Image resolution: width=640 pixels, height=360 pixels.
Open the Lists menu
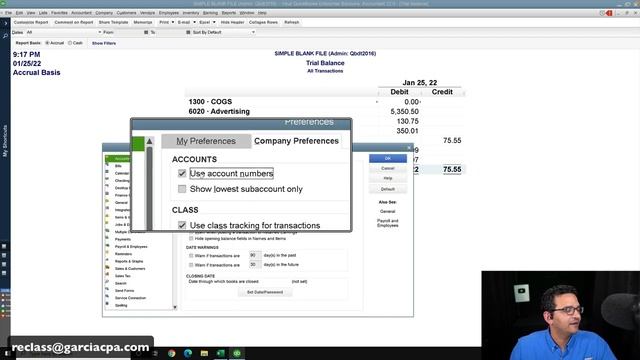pos(43,13)
